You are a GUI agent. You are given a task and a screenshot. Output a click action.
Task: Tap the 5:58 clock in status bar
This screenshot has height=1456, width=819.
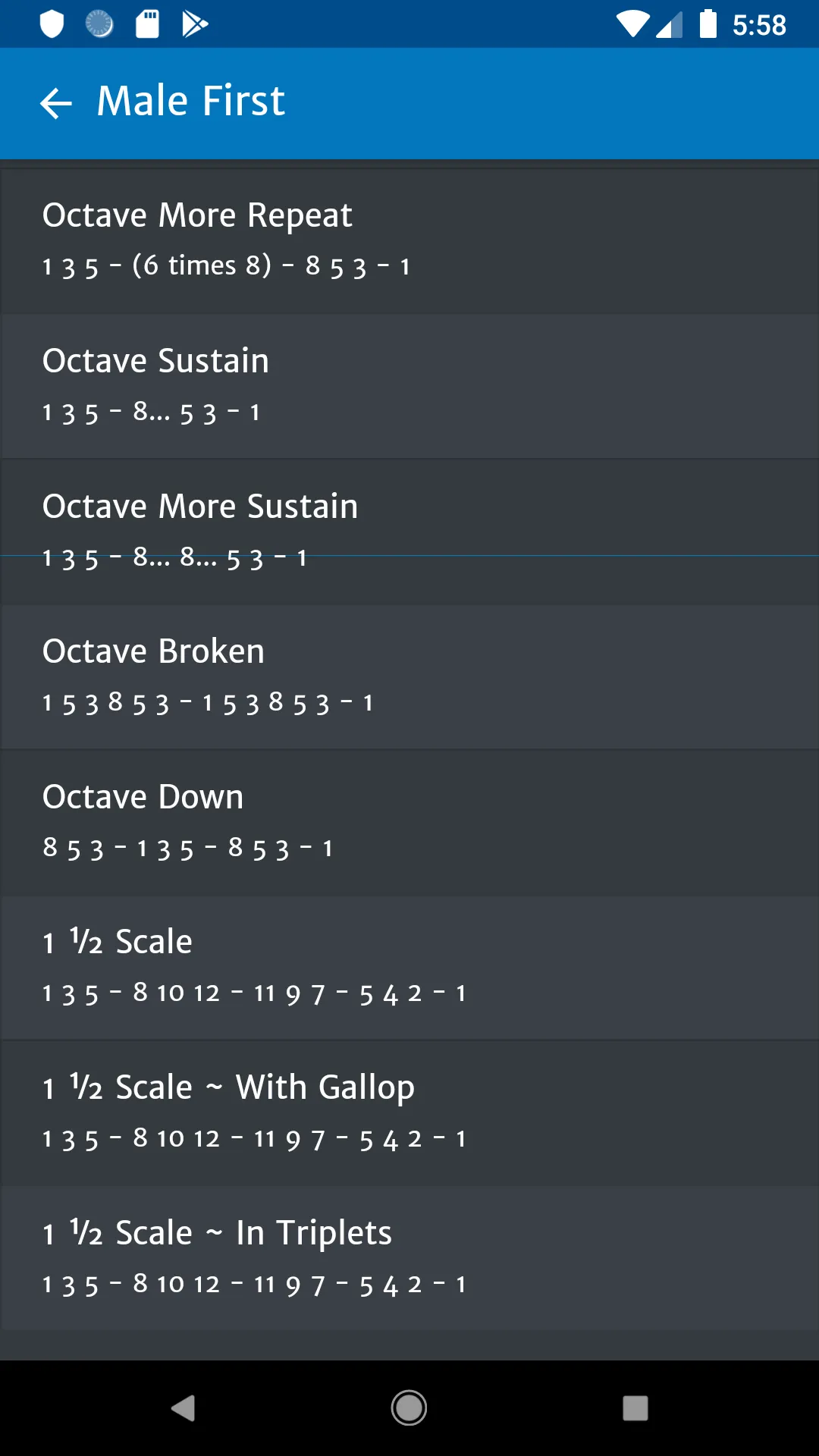[759, 25]
